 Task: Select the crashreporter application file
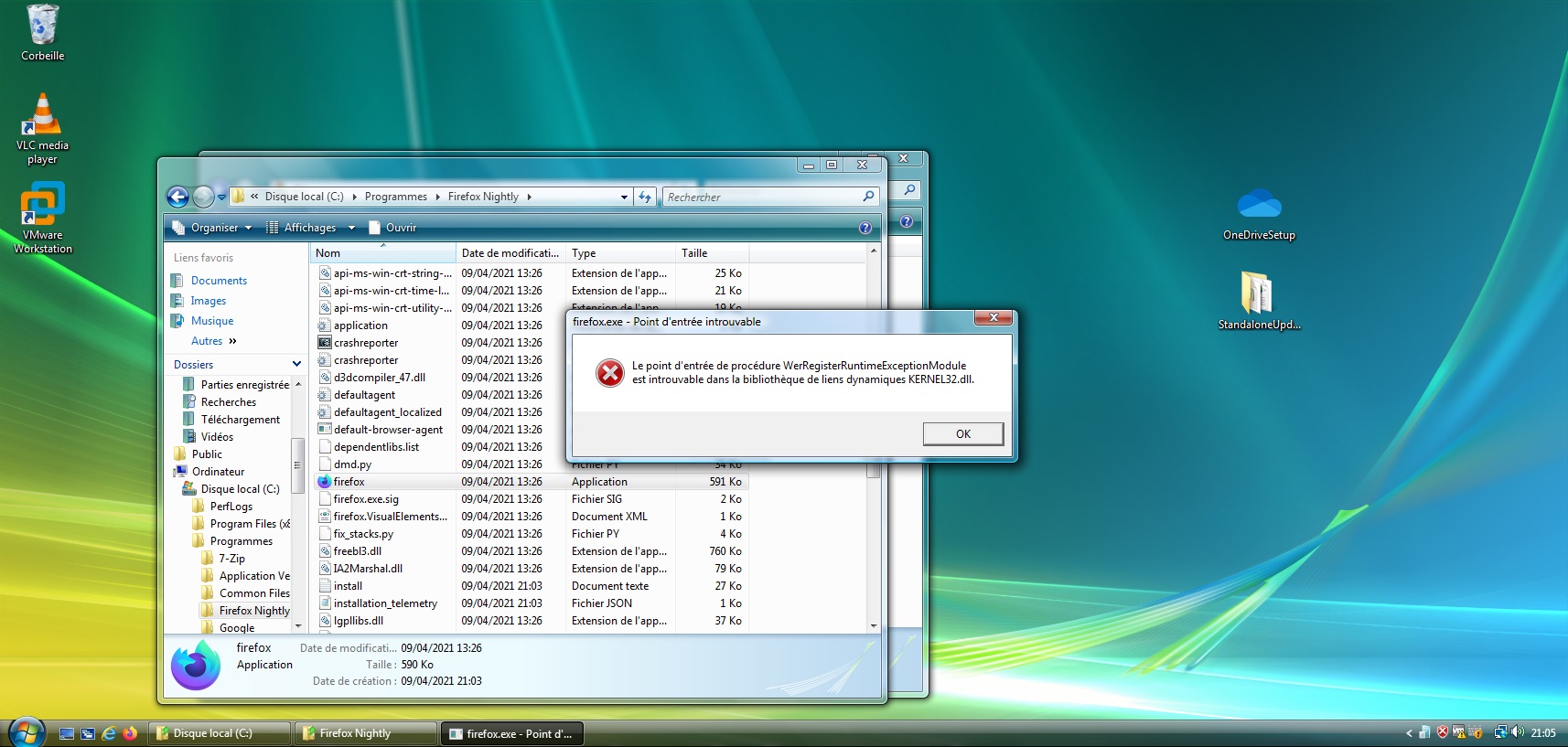click(x=358, y=343)
